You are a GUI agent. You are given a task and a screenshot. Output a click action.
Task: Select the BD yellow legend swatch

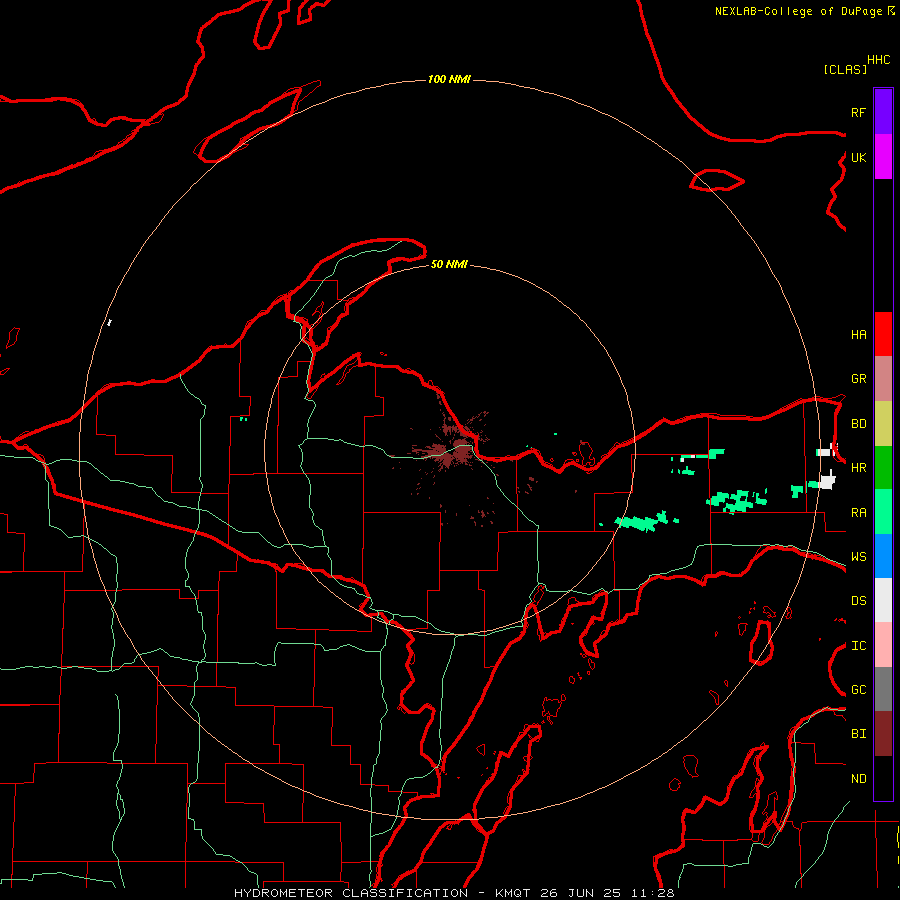click(883, 424)
